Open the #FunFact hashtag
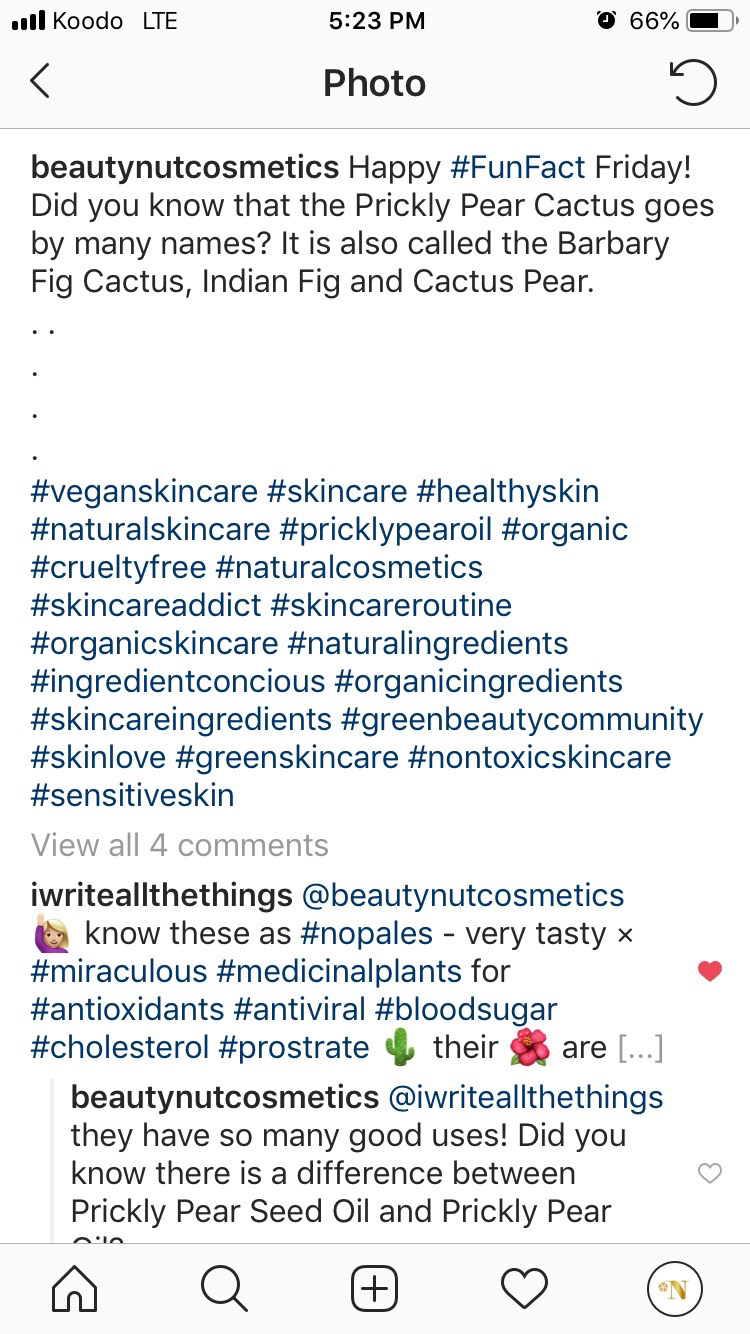750x1334 pixels. coord(518,166)
